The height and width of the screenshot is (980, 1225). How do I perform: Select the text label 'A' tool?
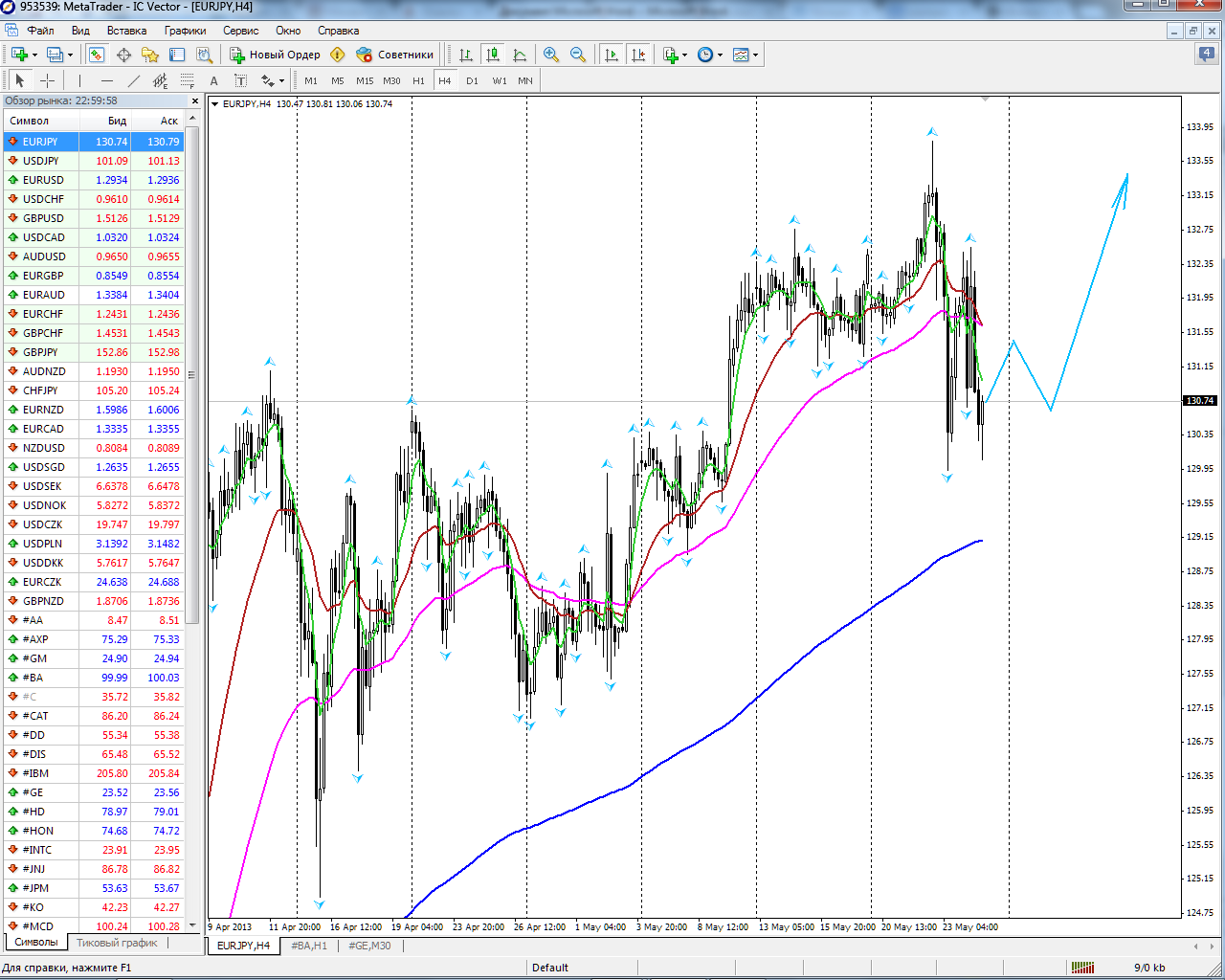tap(213, 80)
